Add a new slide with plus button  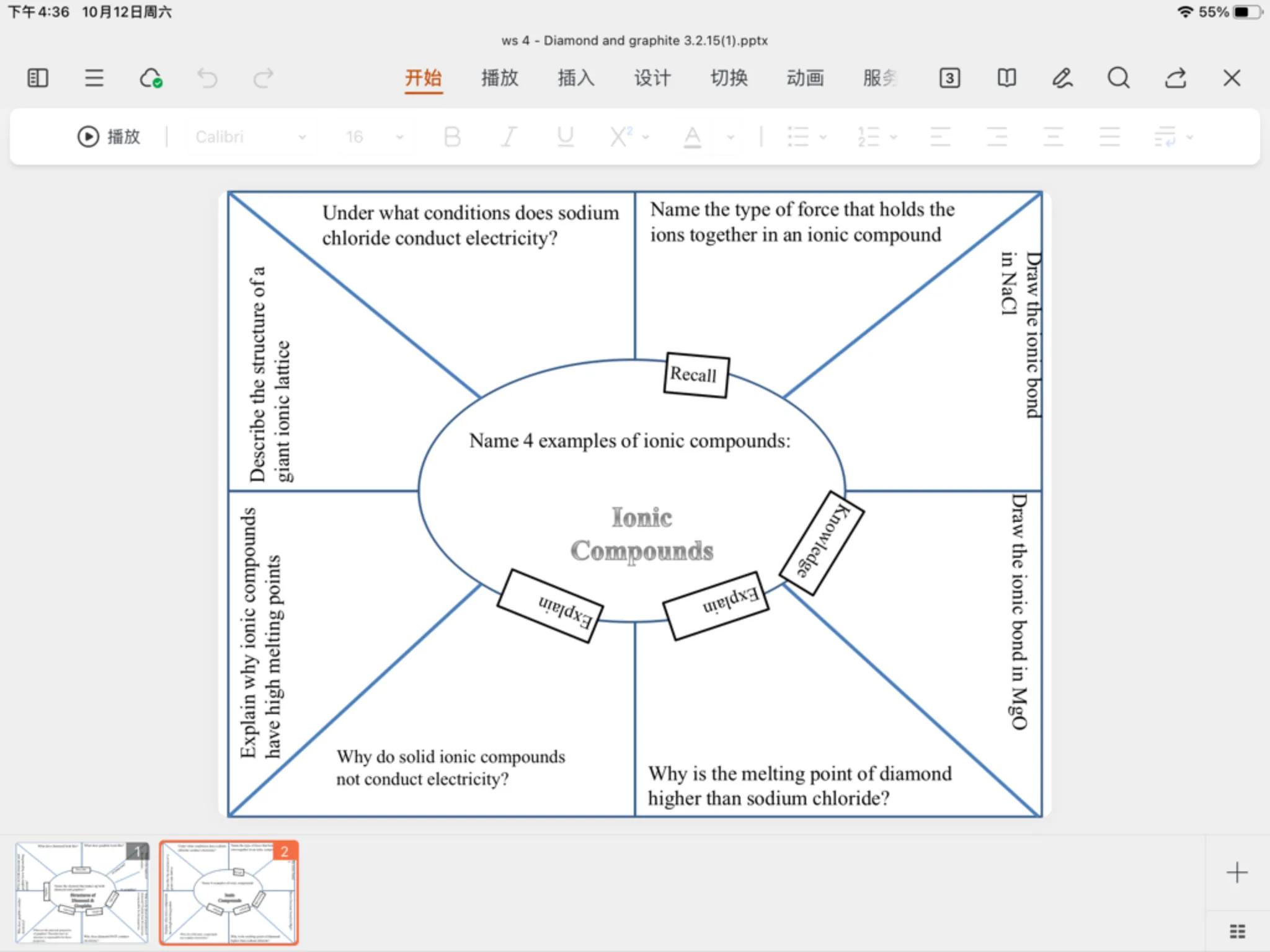pyautogui.click(x=1237, y=872)
